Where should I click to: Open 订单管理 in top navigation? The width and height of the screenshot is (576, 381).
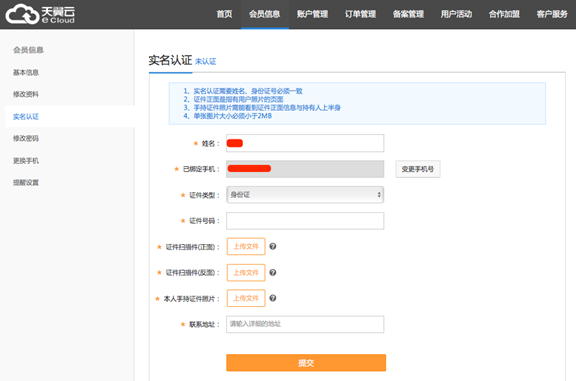point(360,14)
